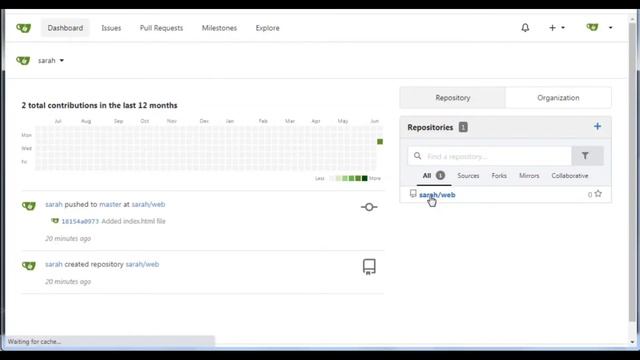Click the 'Added index.html file' commit message

tap(133, 221)
